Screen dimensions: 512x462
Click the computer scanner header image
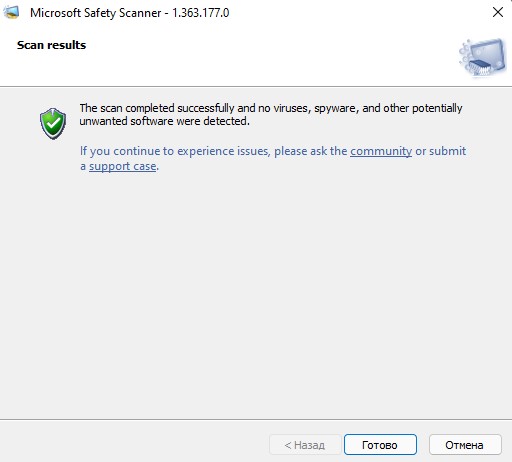pyautogui.click(x=482, y=57)
